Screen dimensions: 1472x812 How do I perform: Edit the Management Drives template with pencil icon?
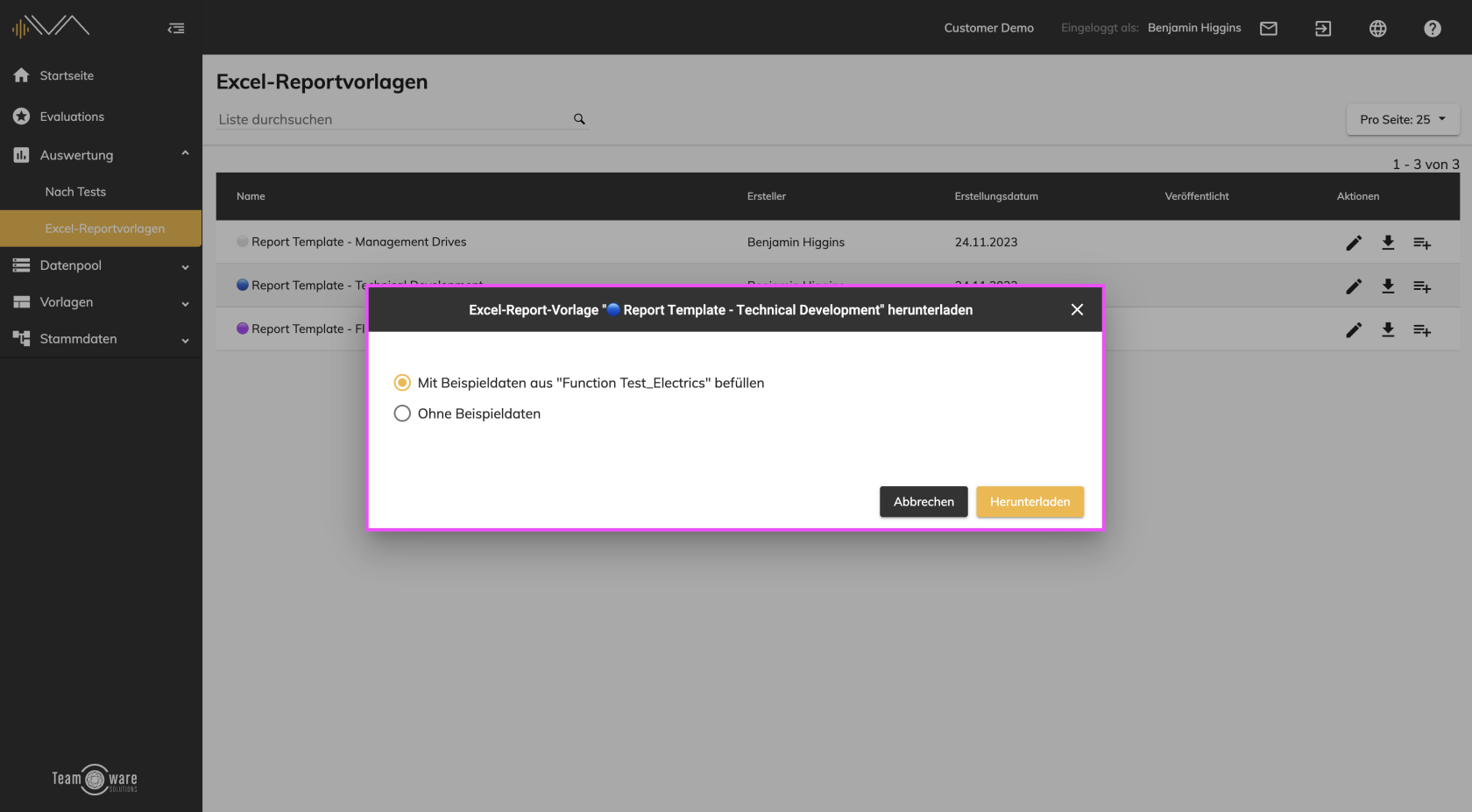(1354, 243)
